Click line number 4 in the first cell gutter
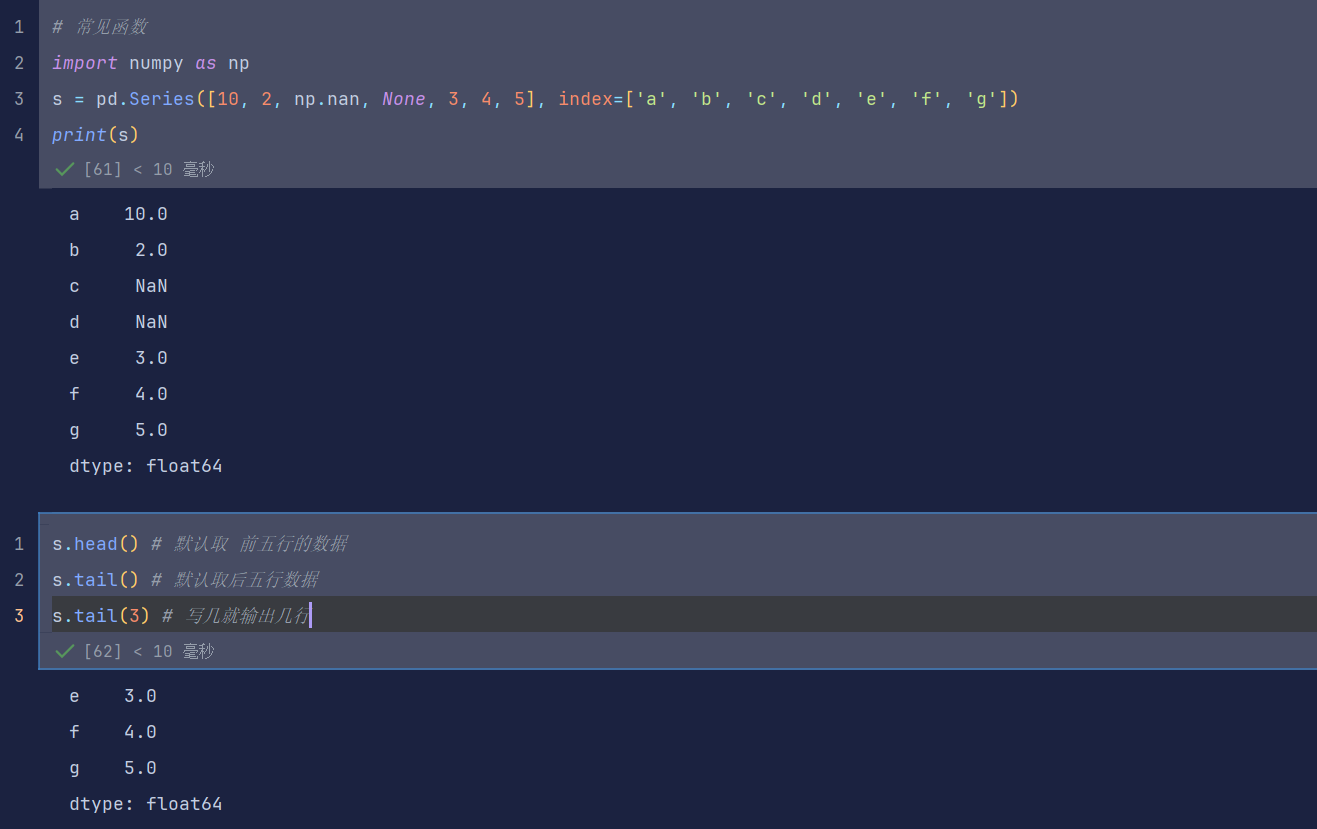The image size is (1317, 829). [19, 135]
